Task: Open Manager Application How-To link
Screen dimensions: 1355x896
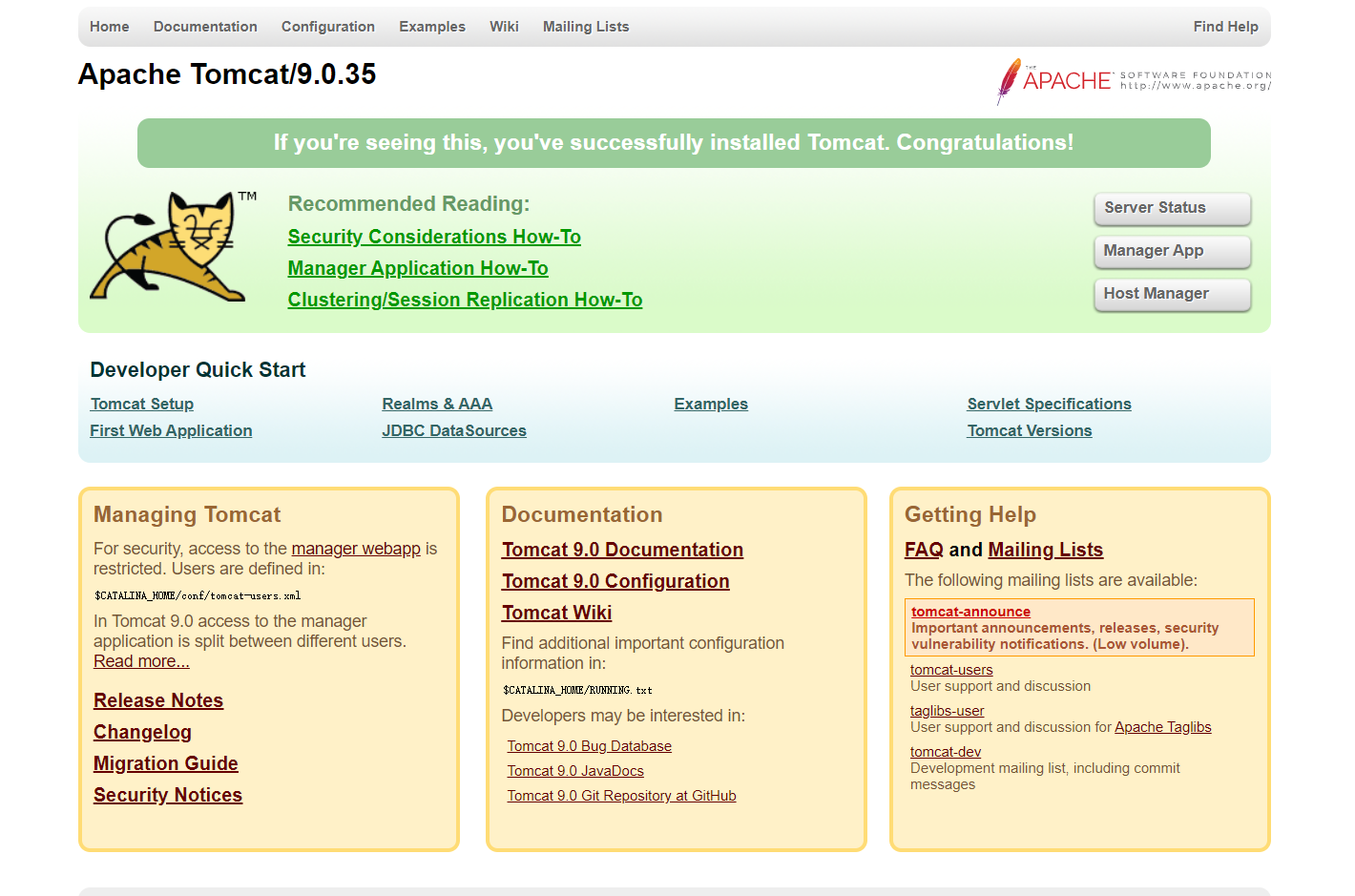Action: tap(418, 268)
